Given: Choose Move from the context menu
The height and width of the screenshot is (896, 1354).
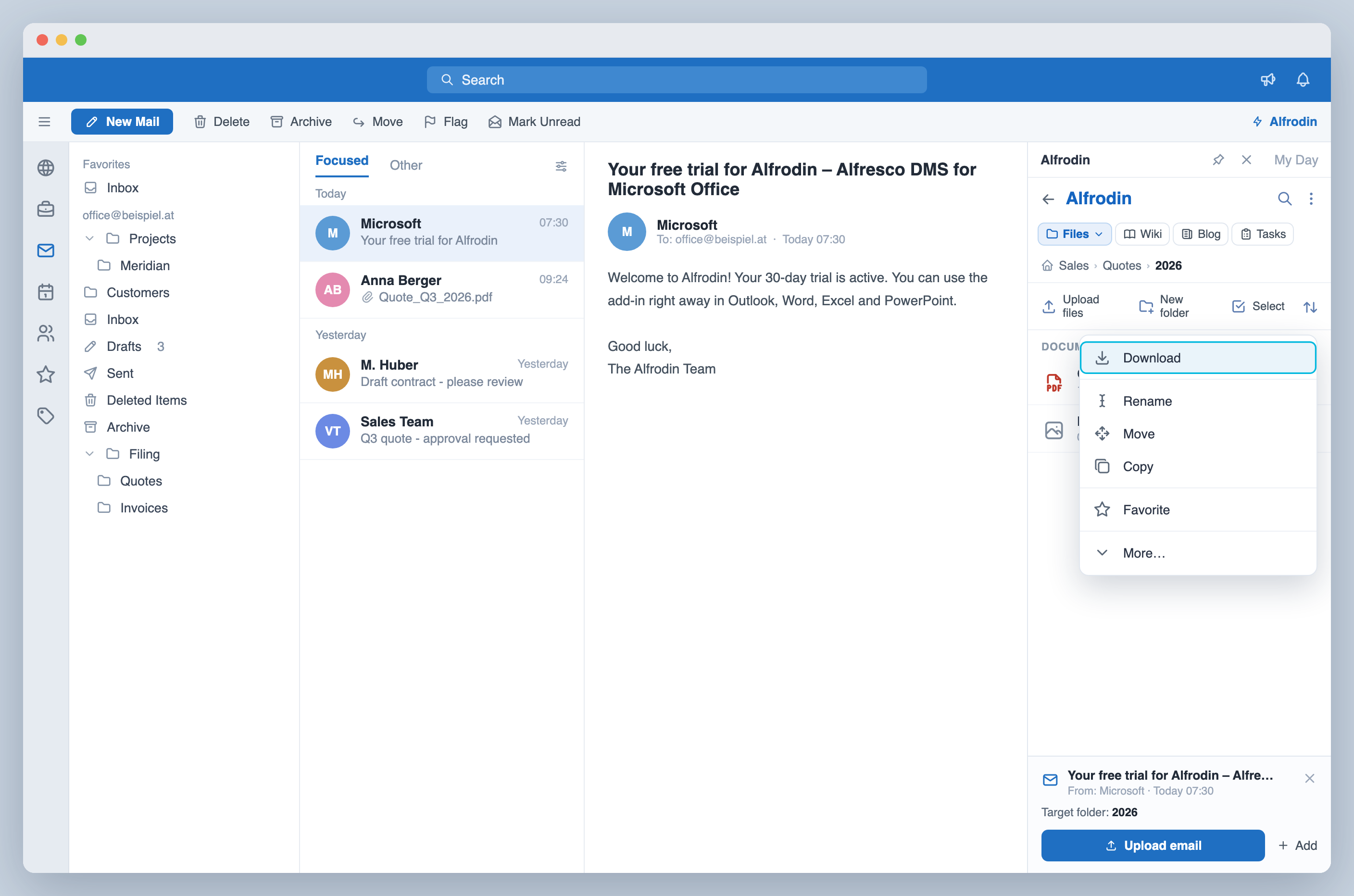Looking at the screenshot, I should (1197, 434).
